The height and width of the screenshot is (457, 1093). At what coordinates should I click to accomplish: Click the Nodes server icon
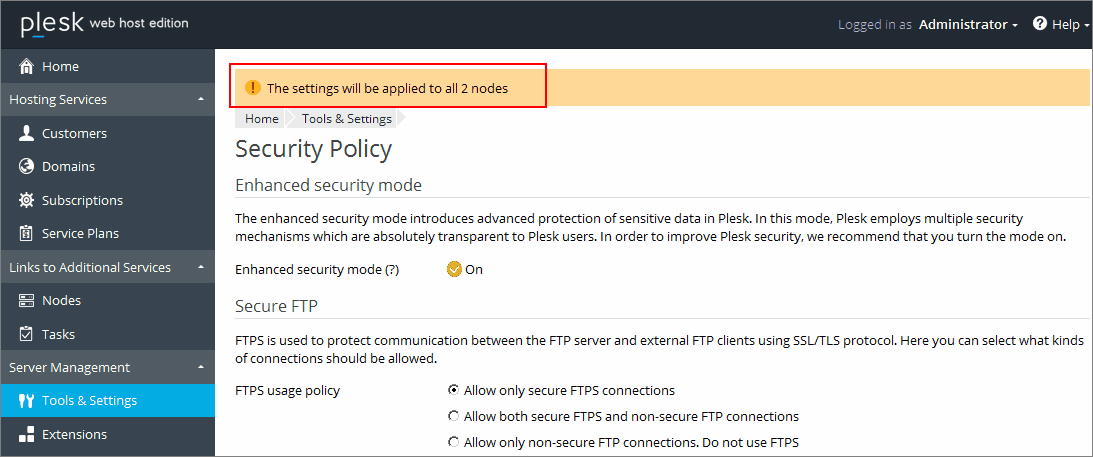coord(26,300)
